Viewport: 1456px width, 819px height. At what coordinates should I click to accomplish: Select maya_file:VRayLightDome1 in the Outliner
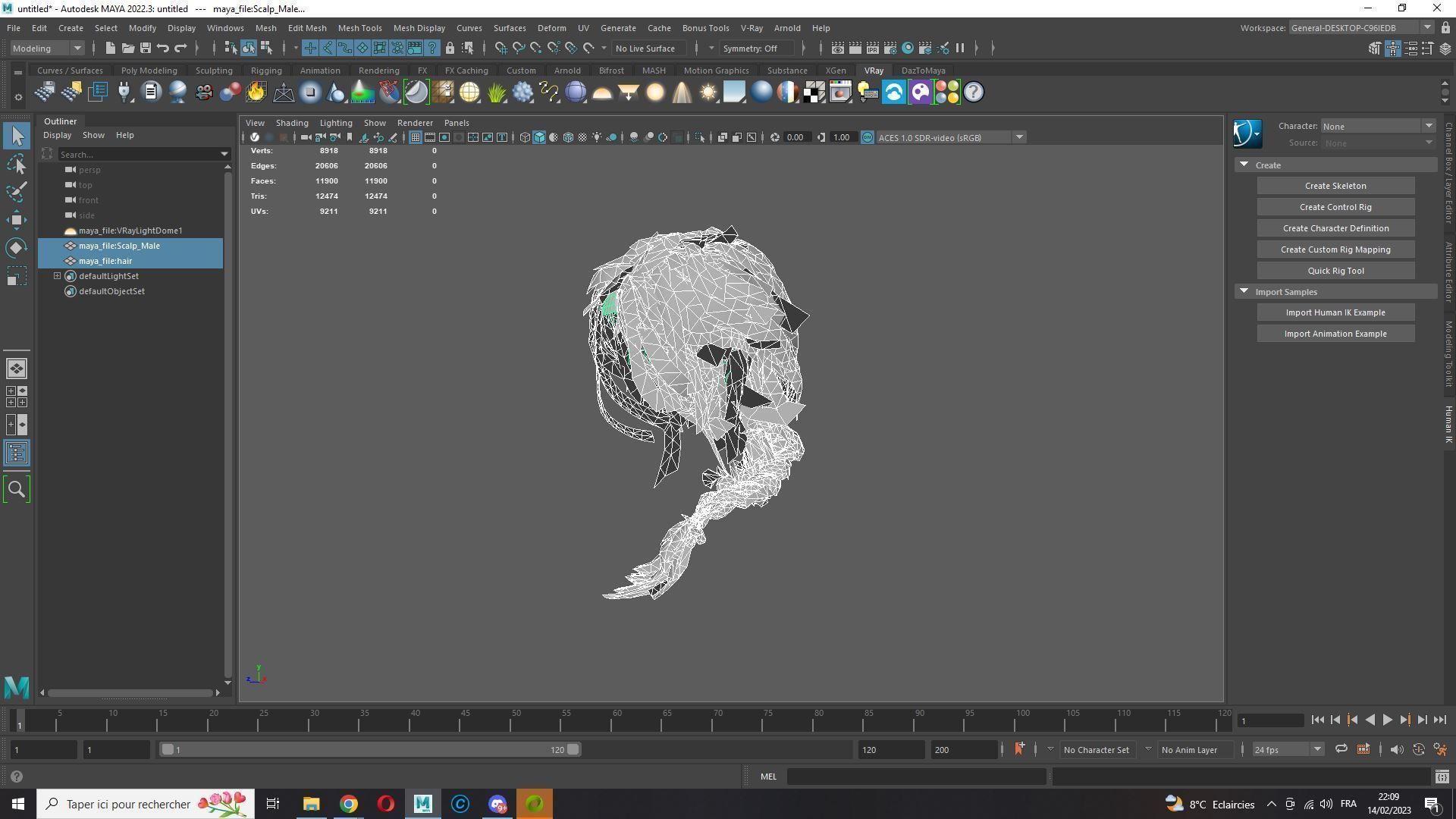(x=130, y=231)
